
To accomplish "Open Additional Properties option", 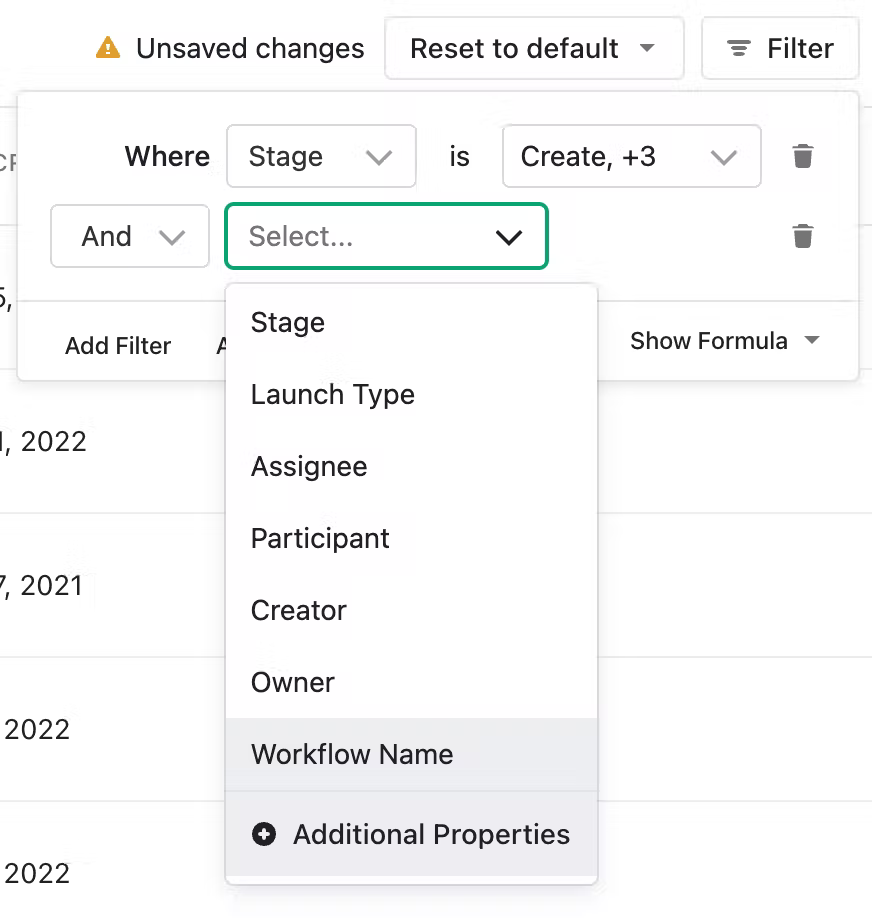I will pos(411,834).
